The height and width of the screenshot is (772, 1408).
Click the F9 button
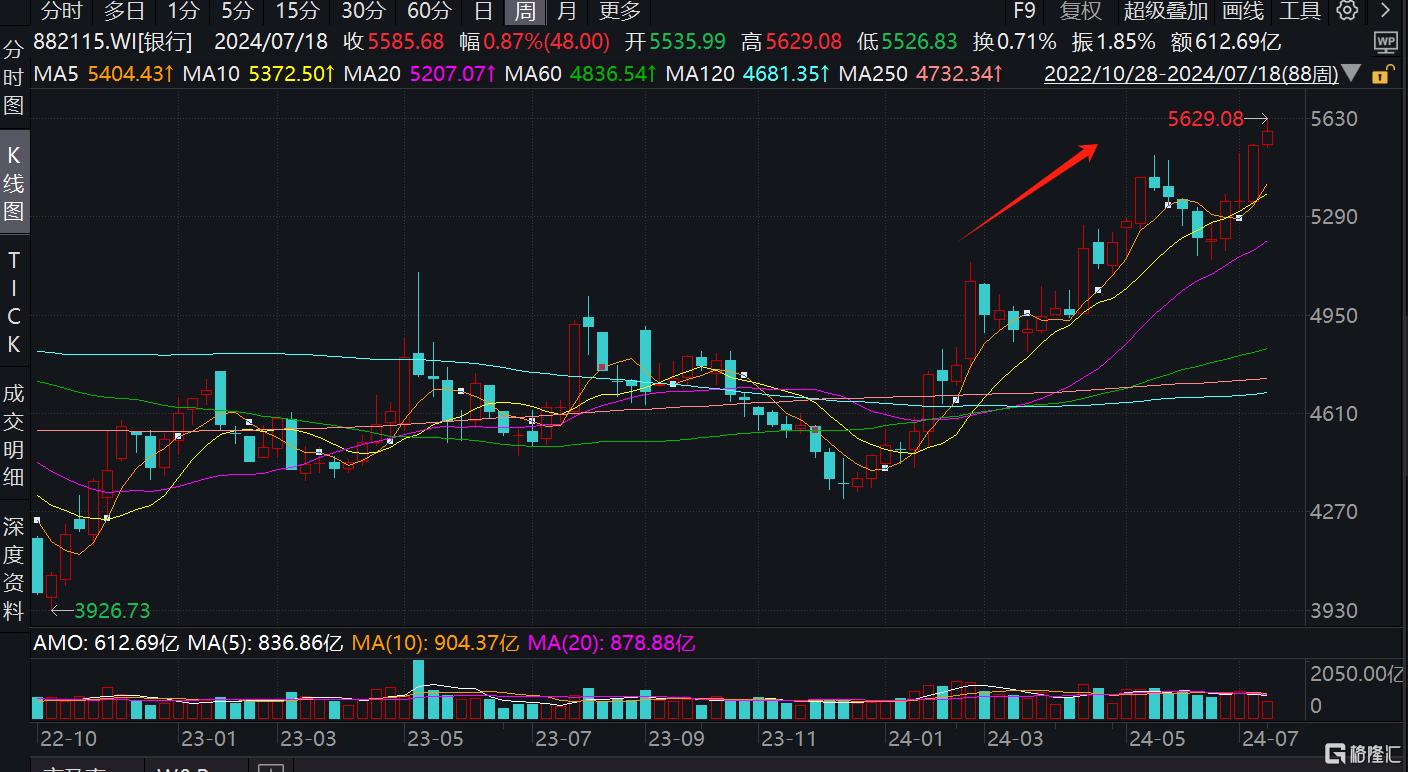click(x=1024, y=11)
